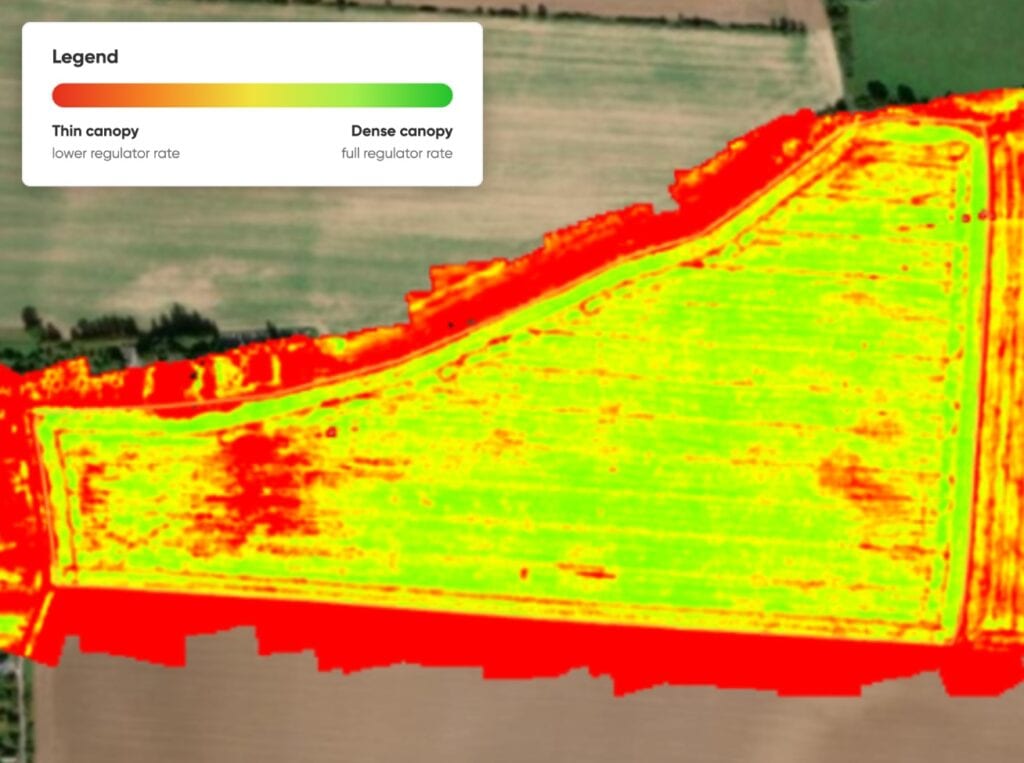Click the "Thin canopy" label

pyautogui.click(x=95, y=131)
